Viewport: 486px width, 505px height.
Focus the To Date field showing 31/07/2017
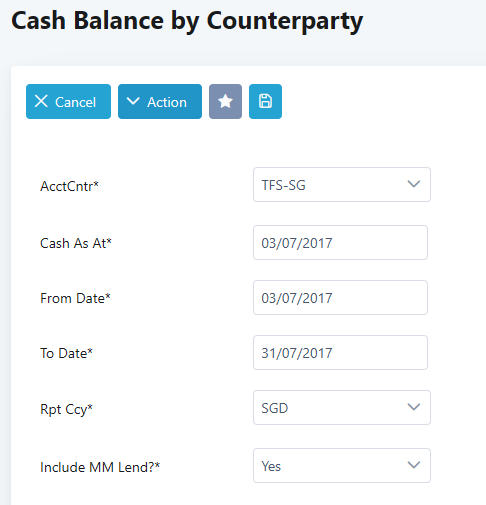[340, 353]
